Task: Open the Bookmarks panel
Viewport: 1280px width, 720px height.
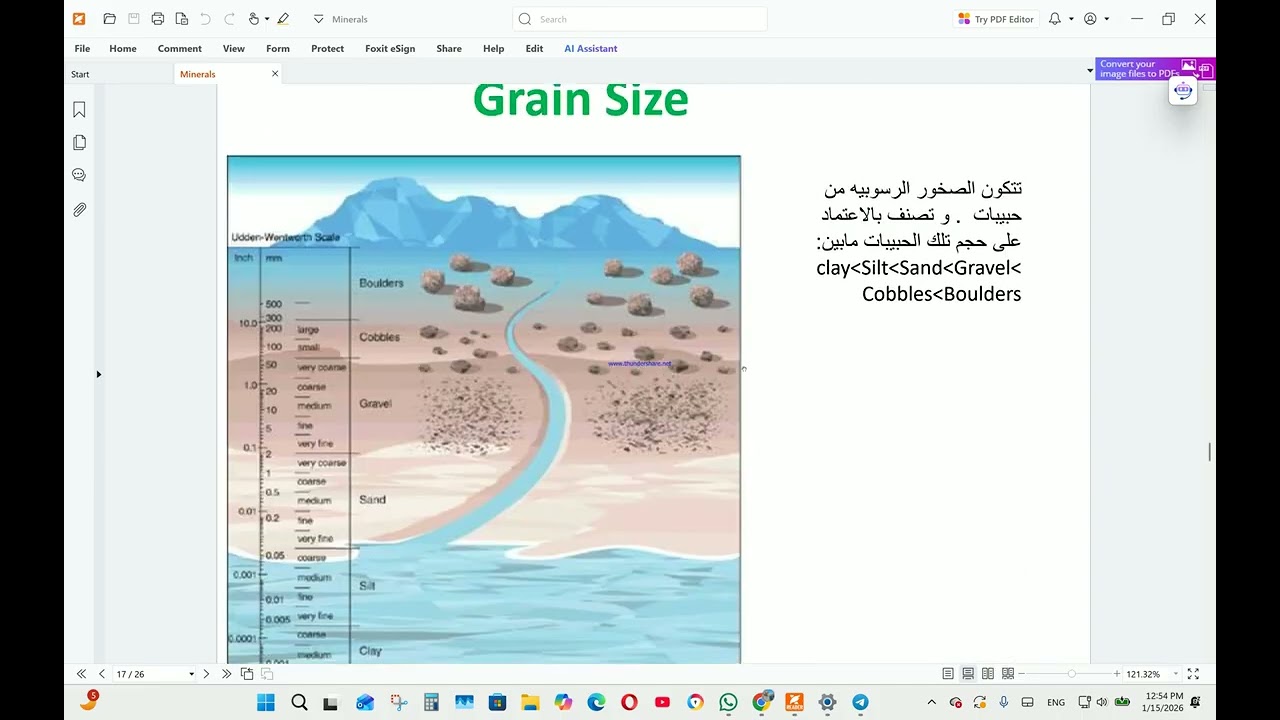Action: 79,110
